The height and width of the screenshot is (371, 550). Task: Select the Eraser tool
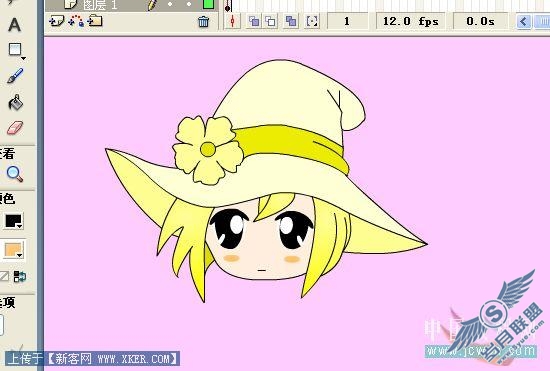[15, 128]
